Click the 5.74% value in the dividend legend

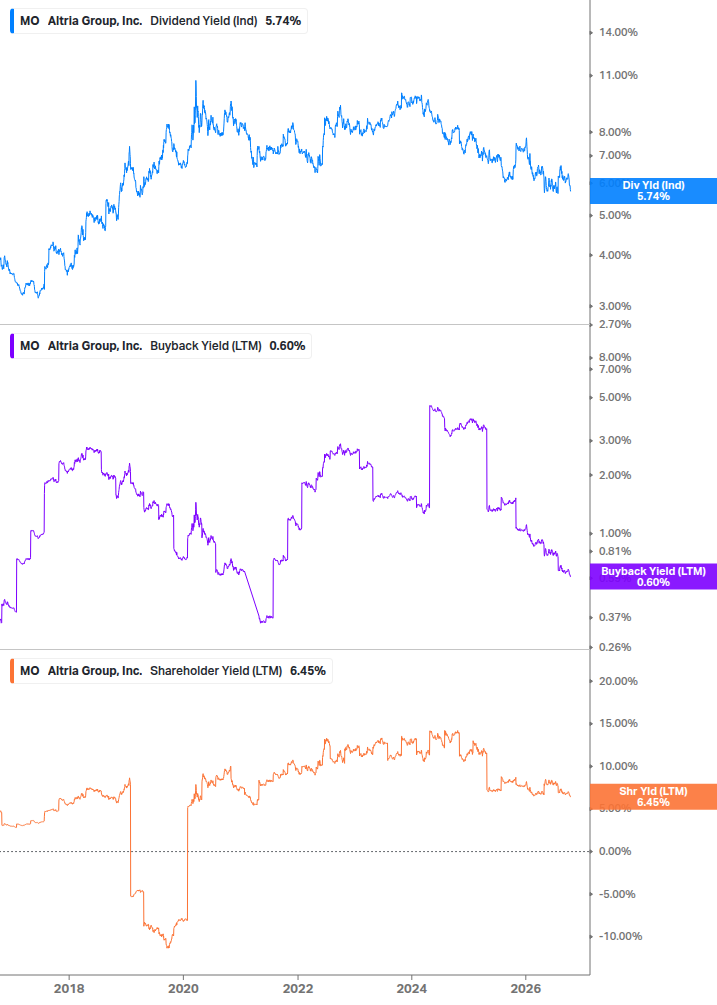[283, 21]
